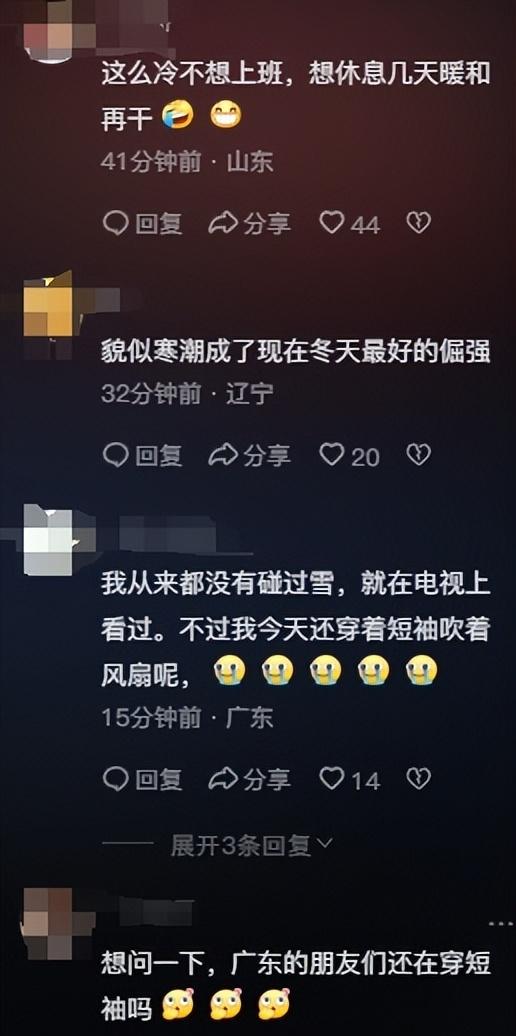Like the Liaoning comment with 20 likes
Image resolution: width=516 pixels, height=1036 pixels.
(350, 455)
